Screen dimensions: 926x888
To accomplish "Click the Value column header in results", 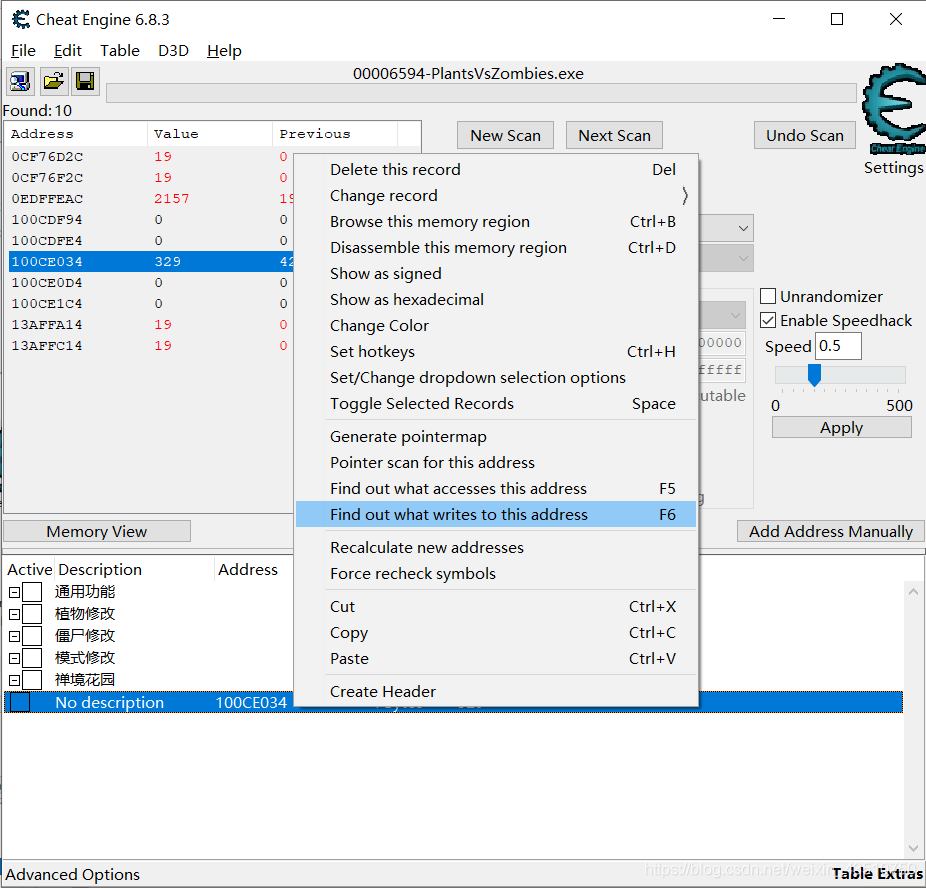I will pyautogui.click(x=210, y=134).
